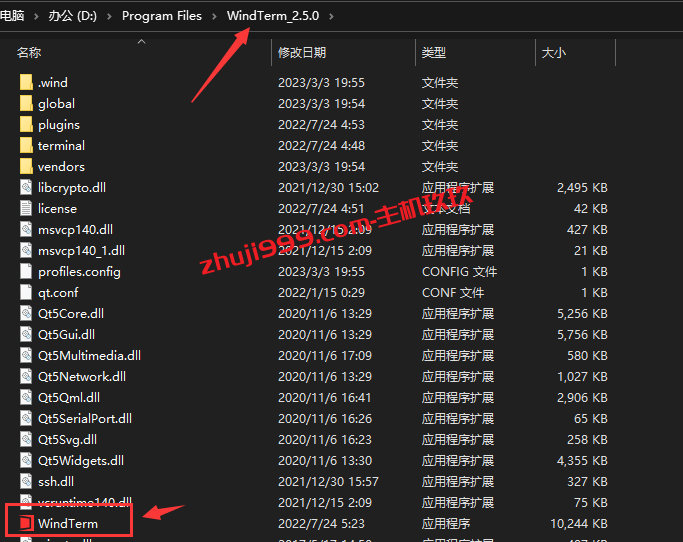Toggle sort arrow above 名称 column
The width and height of the screenshot is (683, 542).
click(x=141, y=42)
